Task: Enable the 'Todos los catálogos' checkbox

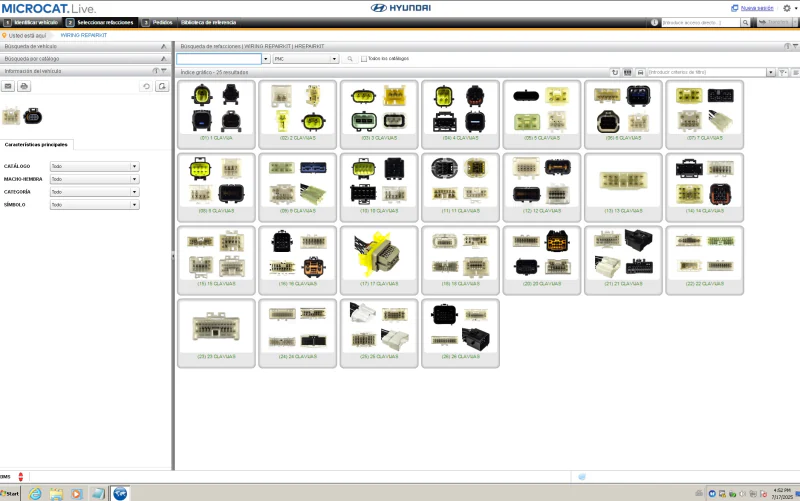Action: [364, 59]
